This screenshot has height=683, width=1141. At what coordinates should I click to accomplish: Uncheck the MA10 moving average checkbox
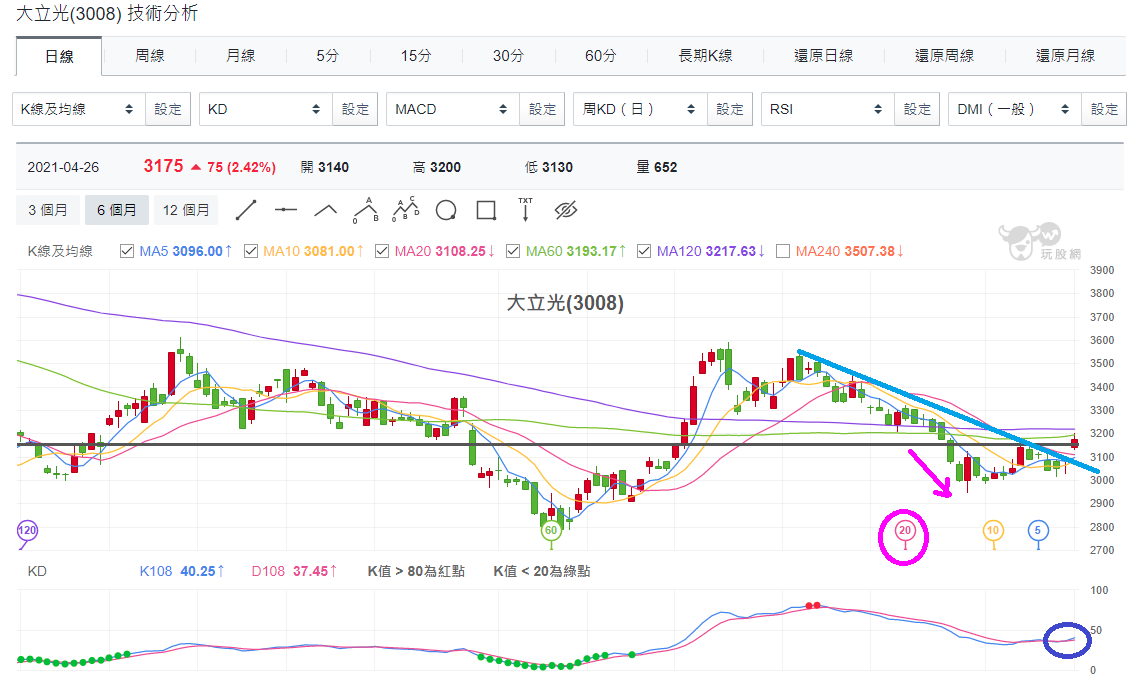251,251
